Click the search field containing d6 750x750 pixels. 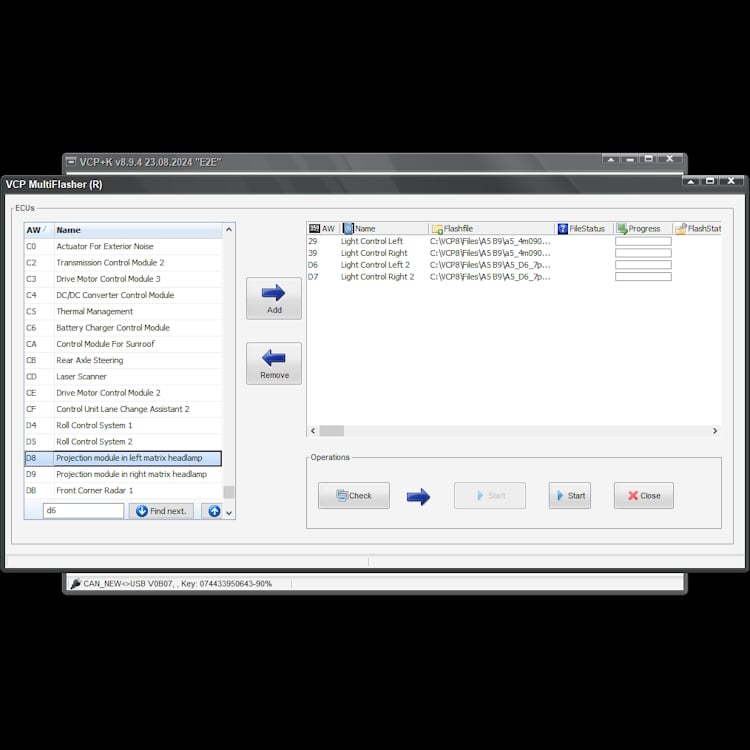point(83,510)
